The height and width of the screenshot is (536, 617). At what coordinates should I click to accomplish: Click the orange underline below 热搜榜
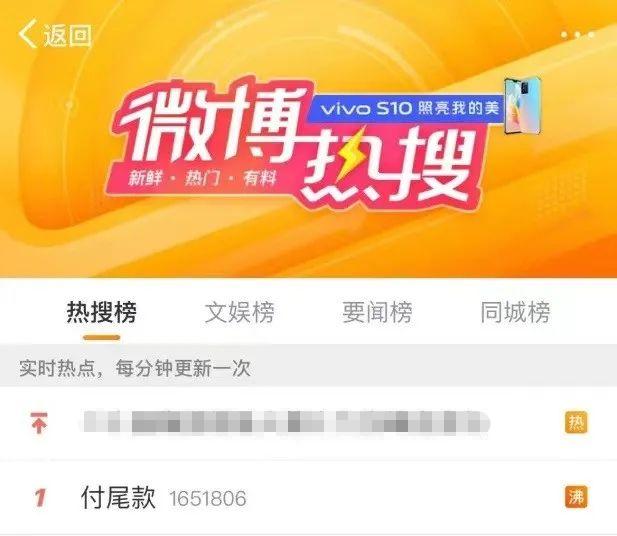[x=101, y=338]
